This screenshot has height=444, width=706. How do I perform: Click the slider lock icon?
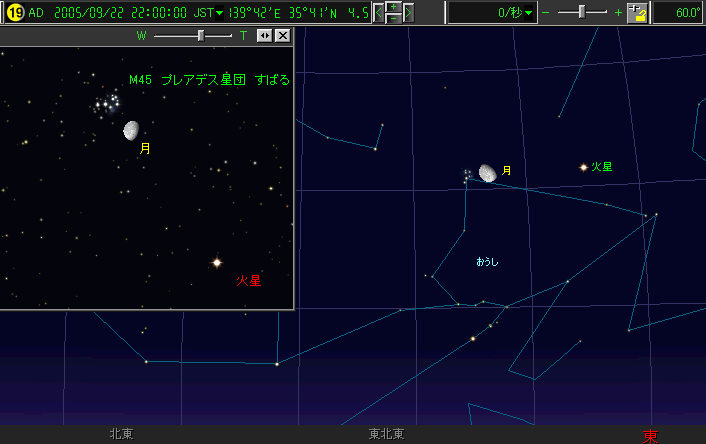pos(636,13)
